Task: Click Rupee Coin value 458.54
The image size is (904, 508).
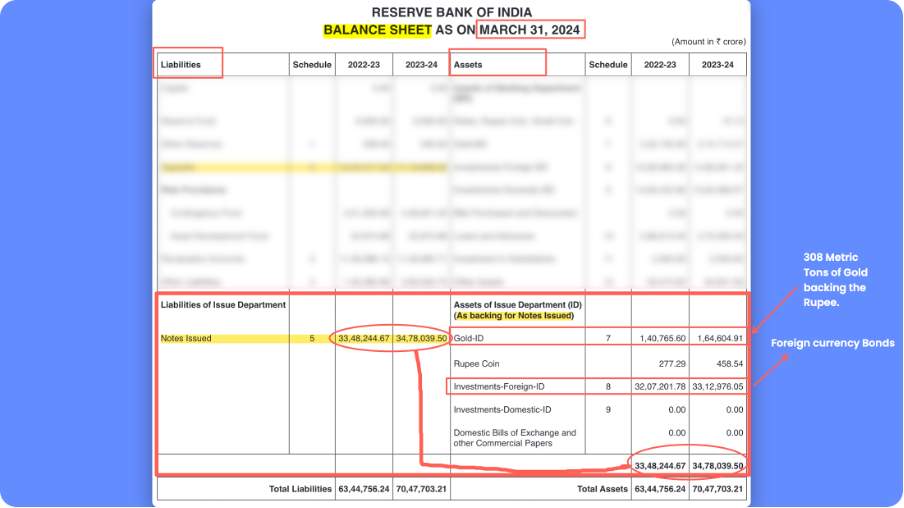Action: [730, 364]
